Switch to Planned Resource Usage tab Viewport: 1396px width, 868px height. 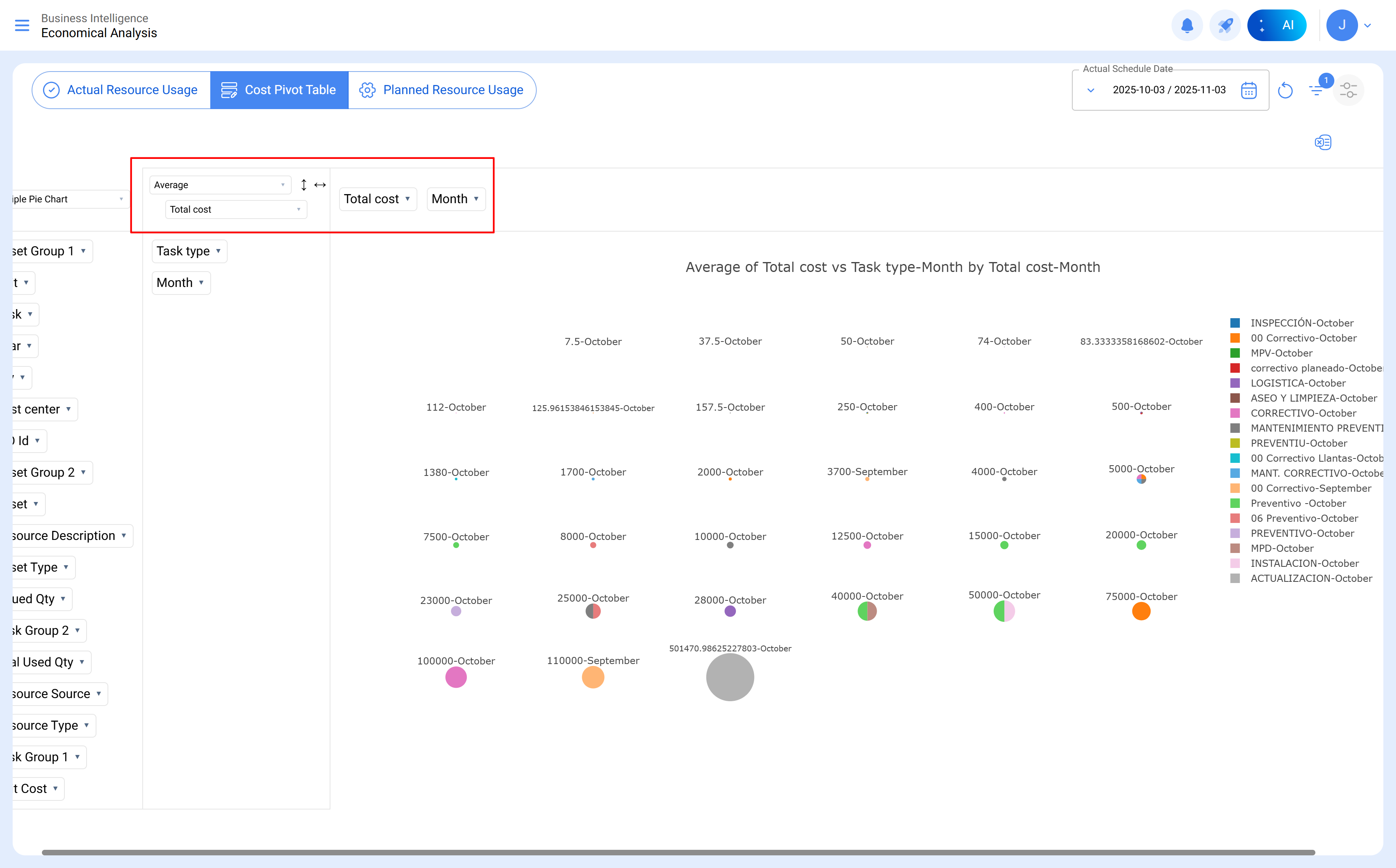pos(441,90)
